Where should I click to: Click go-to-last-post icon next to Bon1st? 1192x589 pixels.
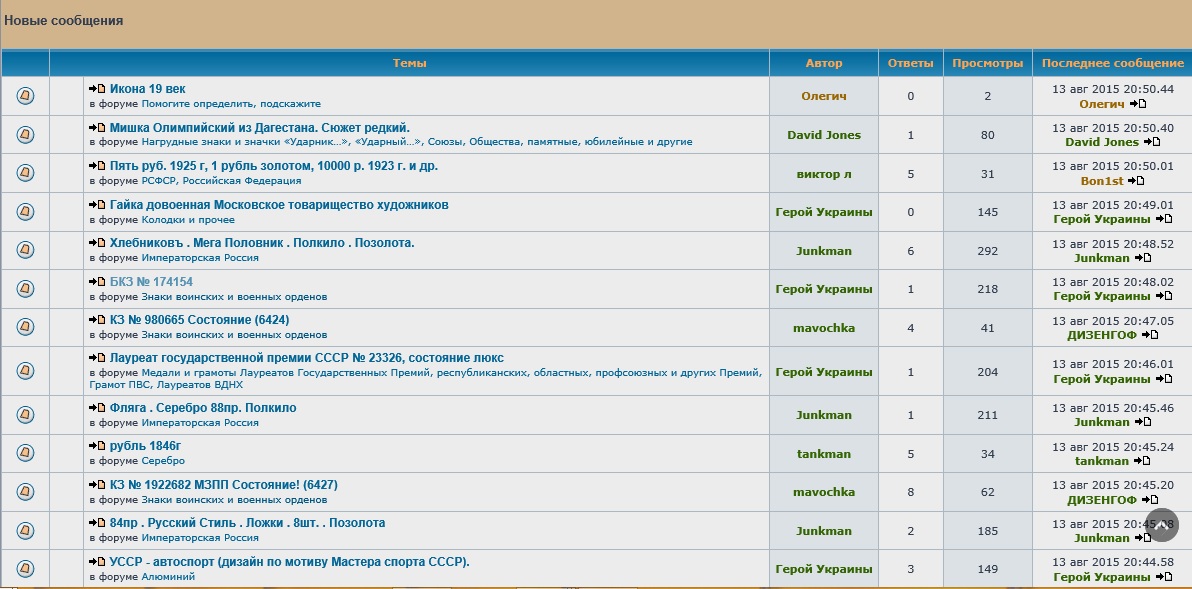pyautogui.click(x=1136, y=181)
